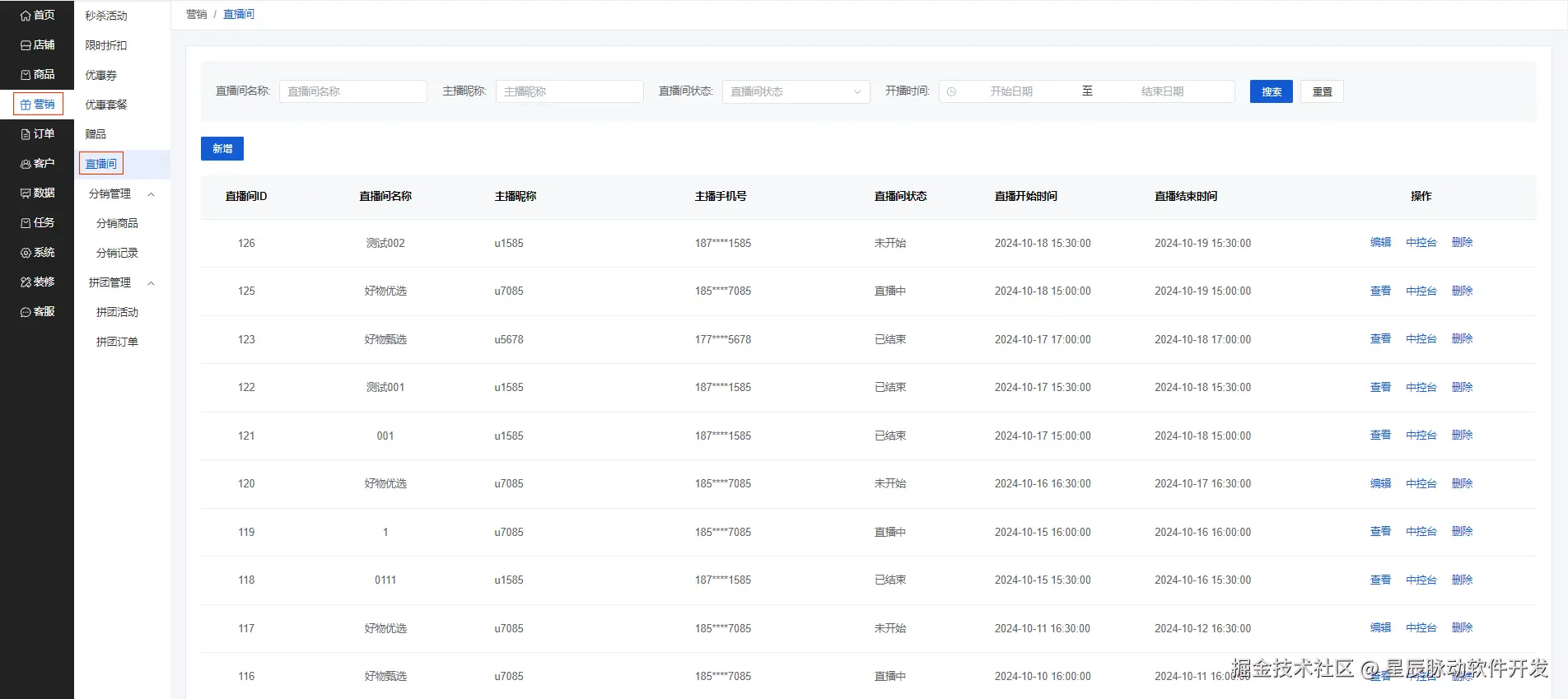Go to 拼团活动 submenu item
Screen dimensions: 1568x699
click(117, 312)
